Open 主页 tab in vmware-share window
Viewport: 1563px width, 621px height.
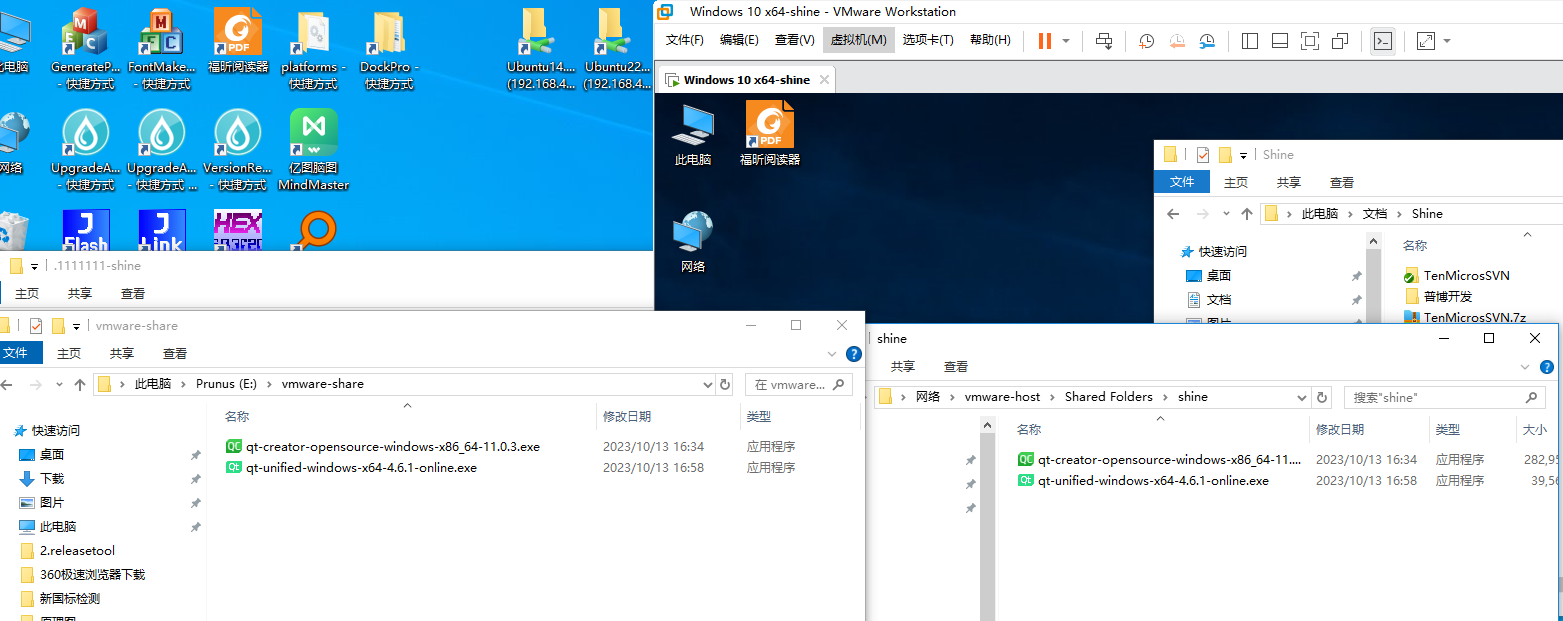coord(69,353)
